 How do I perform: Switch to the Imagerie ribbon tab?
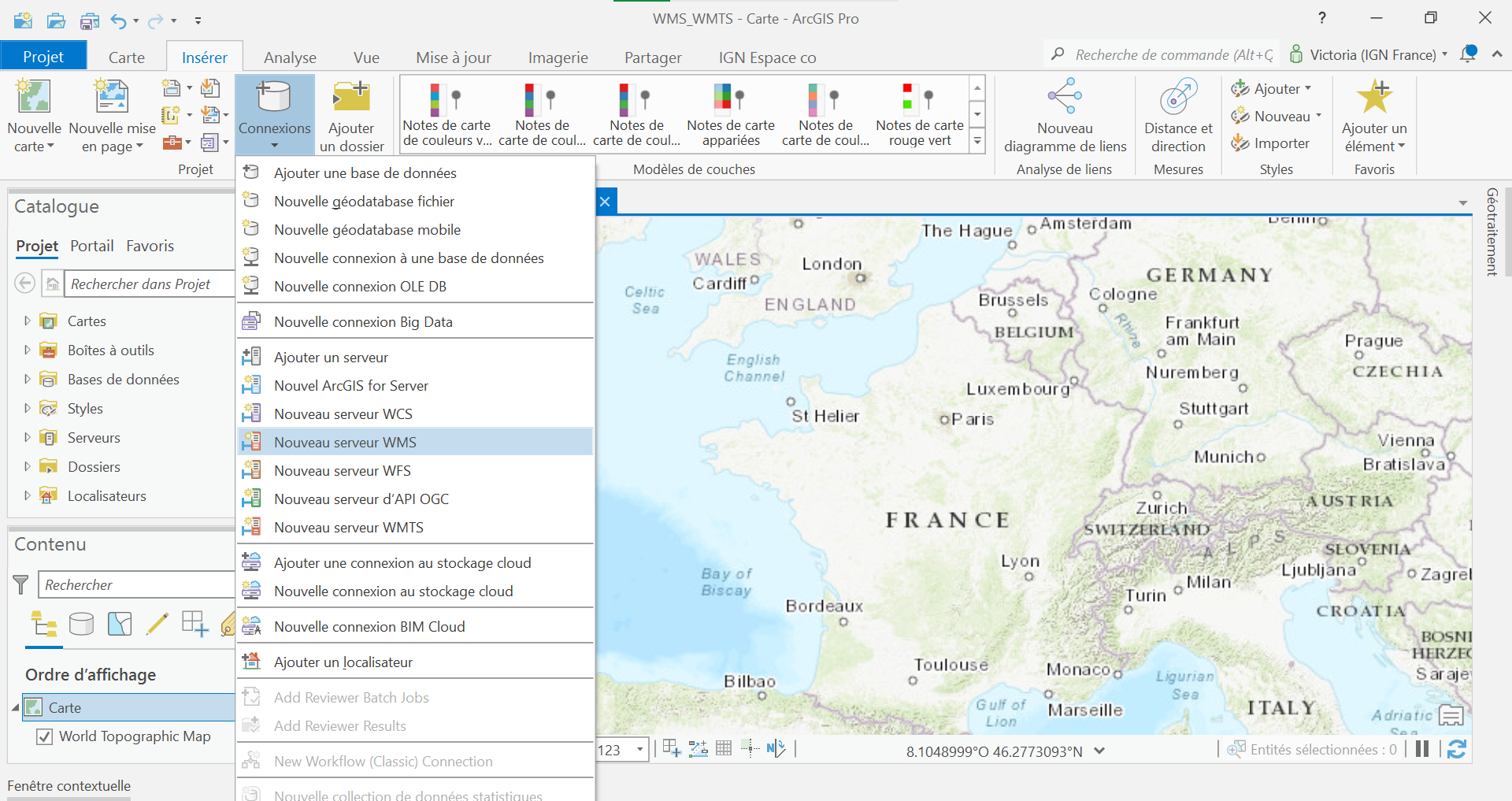tap(558, 57)
